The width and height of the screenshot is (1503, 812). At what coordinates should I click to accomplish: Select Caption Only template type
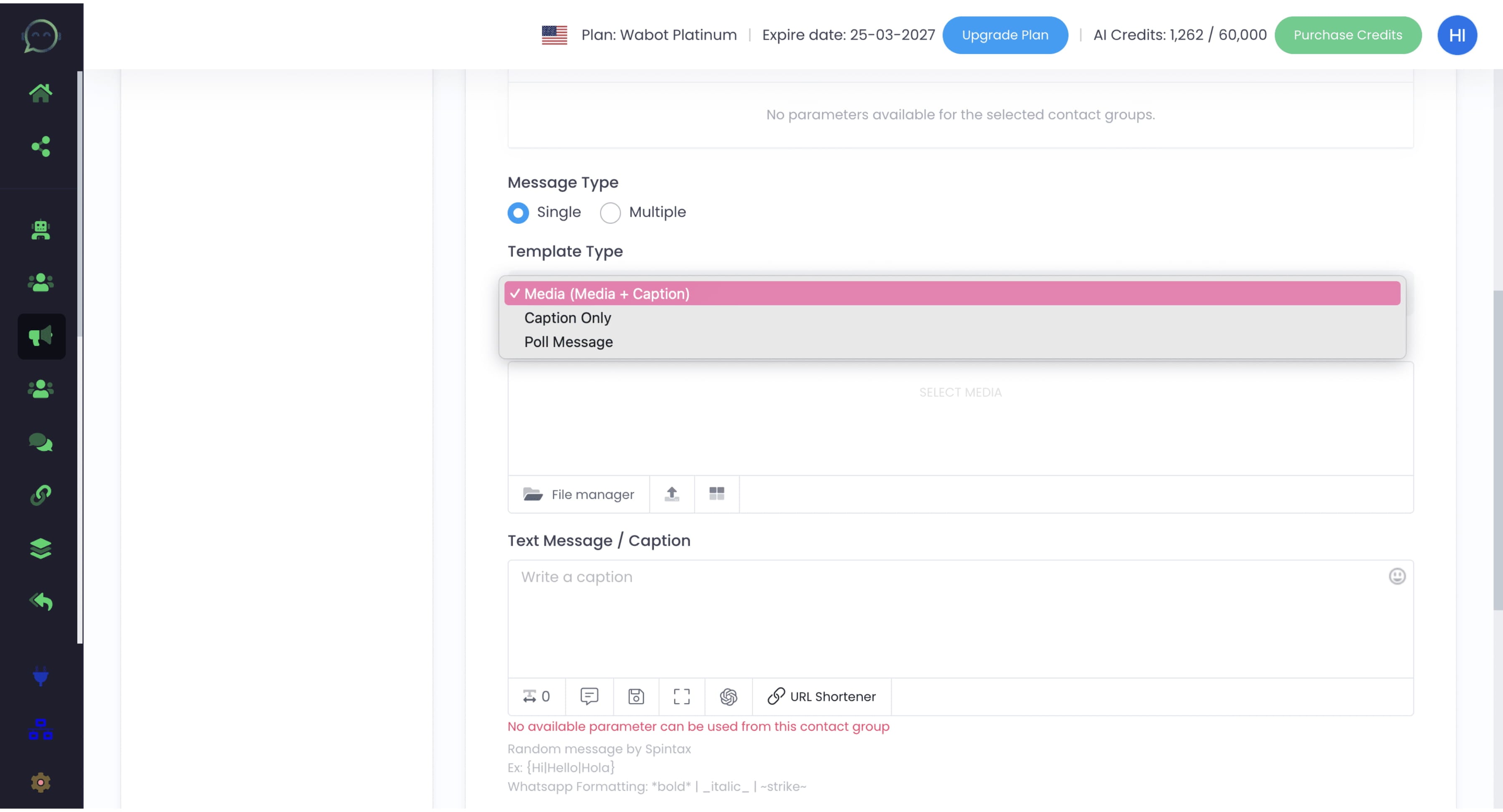pyautogui.click(x=567, y=318)
